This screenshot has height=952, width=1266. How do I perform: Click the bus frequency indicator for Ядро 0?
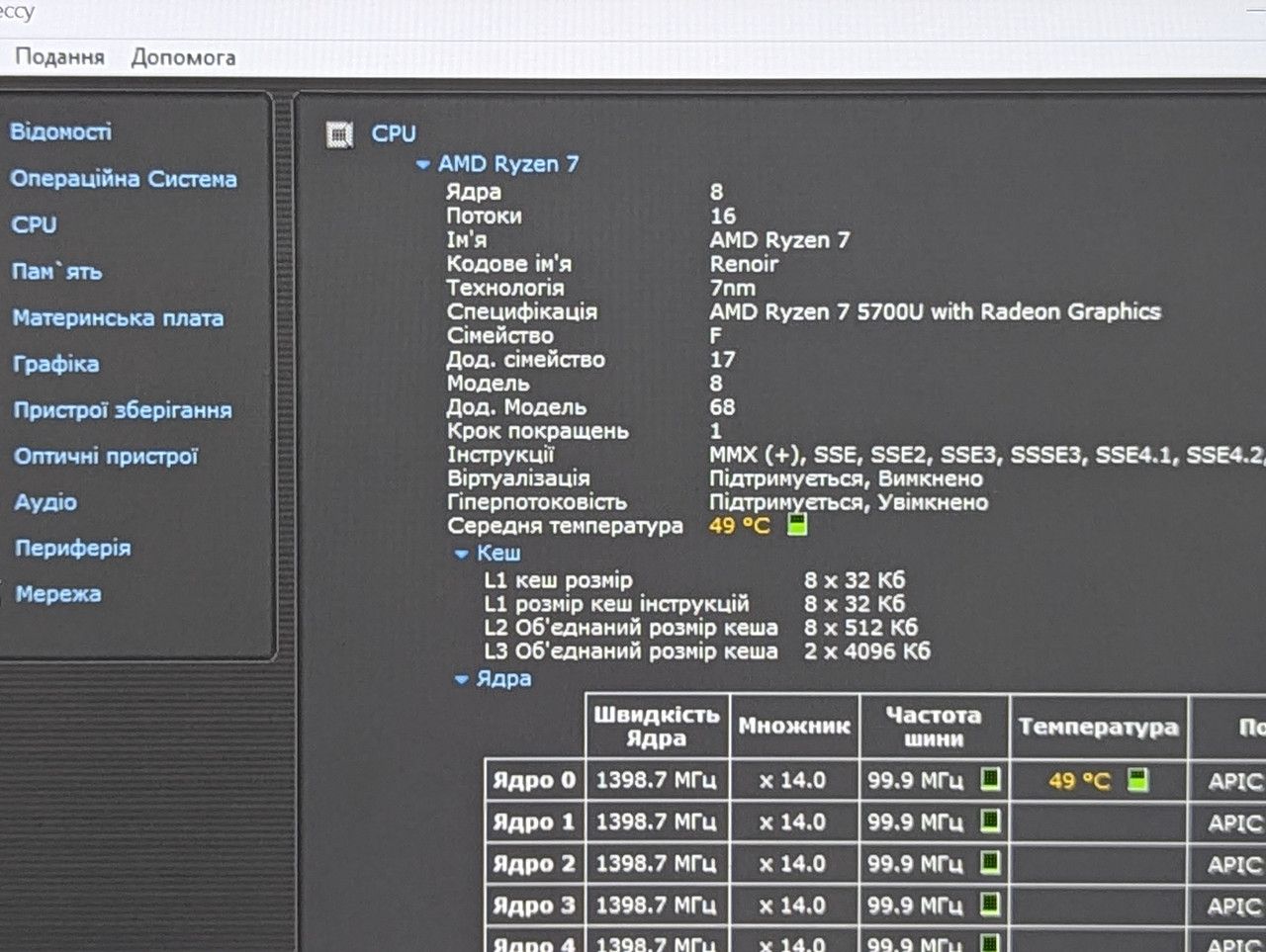[x=990, y=779]
